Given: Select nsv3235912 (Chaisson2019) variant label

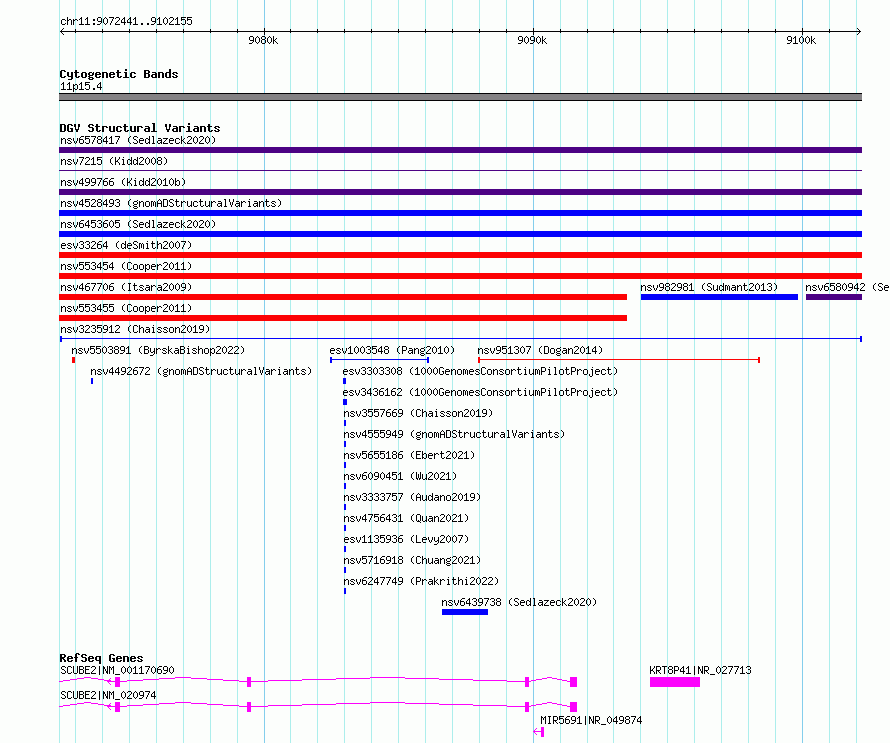Looking at the screenshot, I should 135,329.
